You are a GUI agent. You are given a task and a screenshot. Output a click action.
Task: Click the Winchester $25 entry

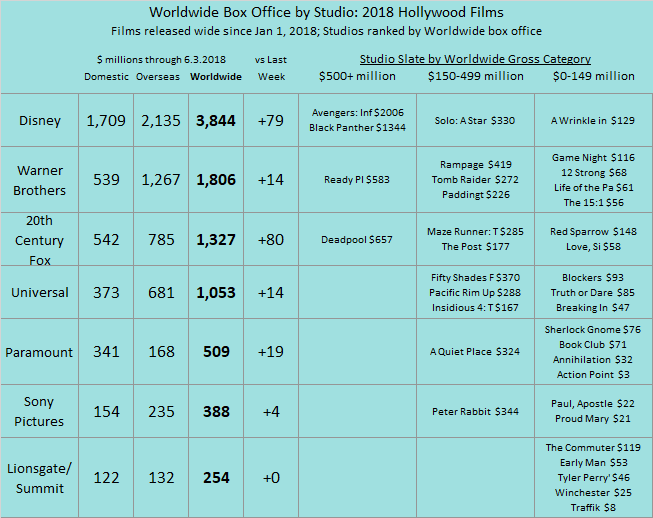(593, 493)
